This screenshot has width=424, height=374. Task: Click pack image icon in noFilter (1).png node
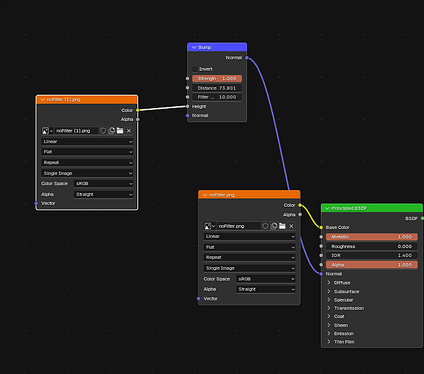coord(112,131)
